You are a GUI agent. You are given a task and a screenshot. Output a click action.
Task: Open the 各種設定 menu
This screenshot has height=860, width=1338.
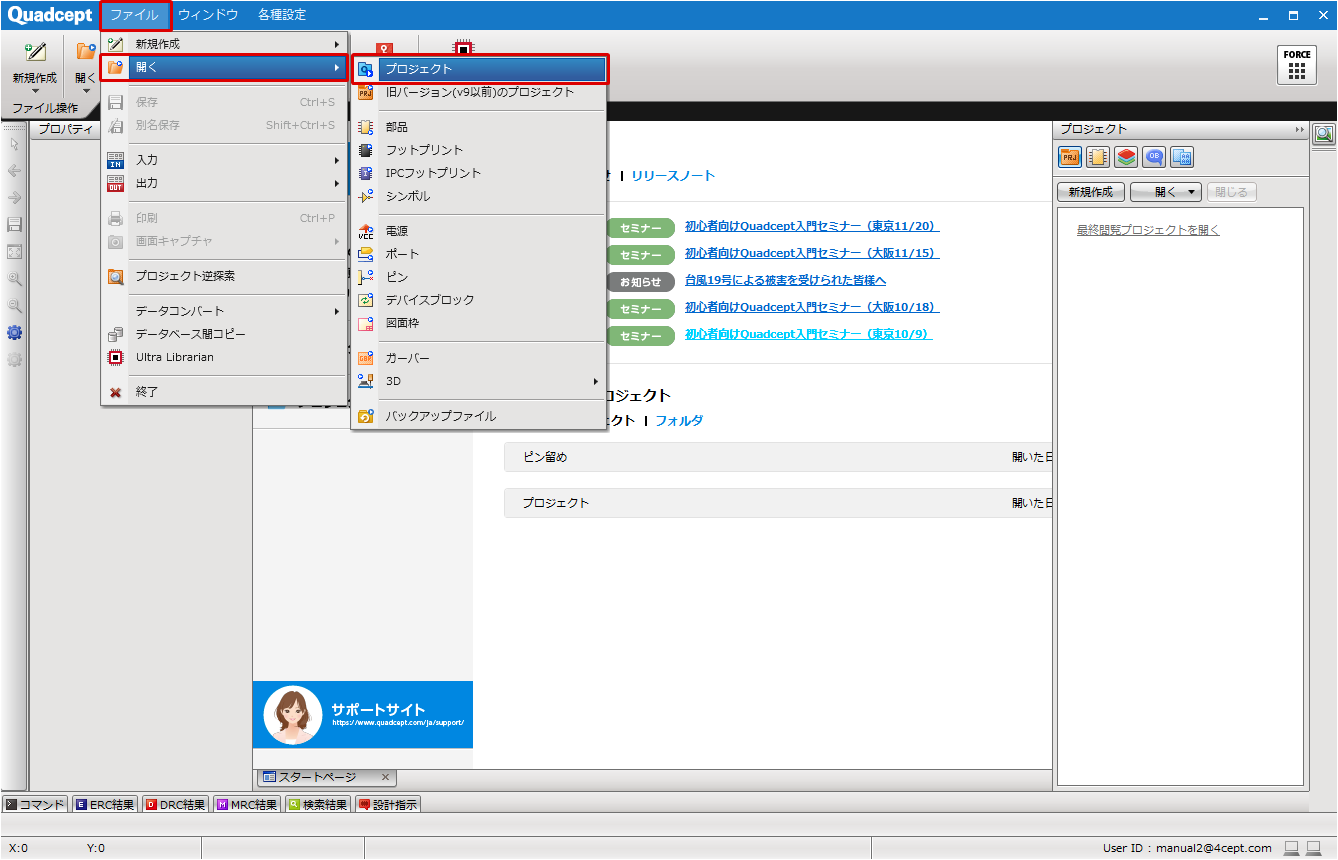point(282,15)
